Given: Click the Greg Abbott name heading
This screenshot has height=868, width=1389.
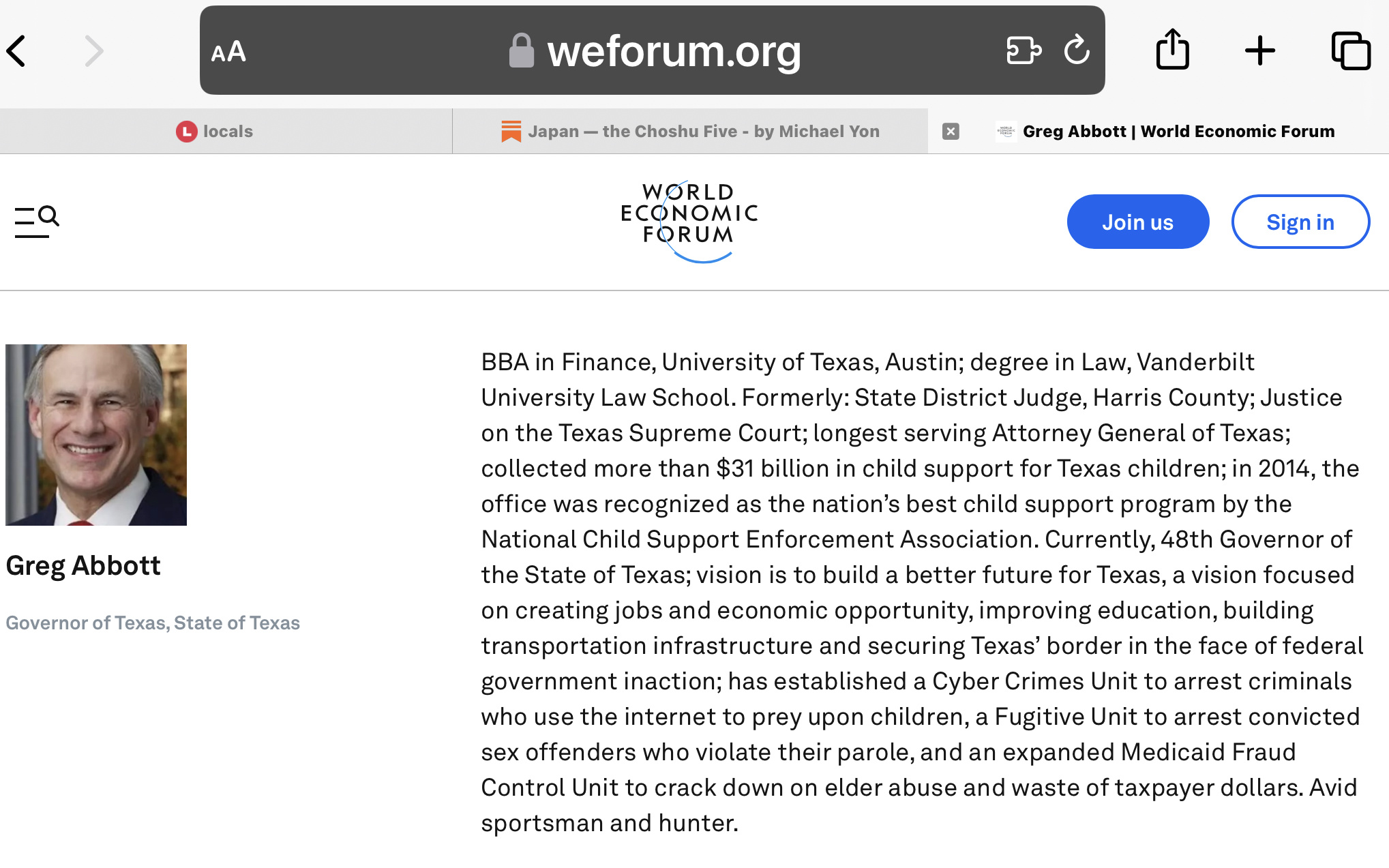Looking at the screenshot, I should tap(83, 565).
